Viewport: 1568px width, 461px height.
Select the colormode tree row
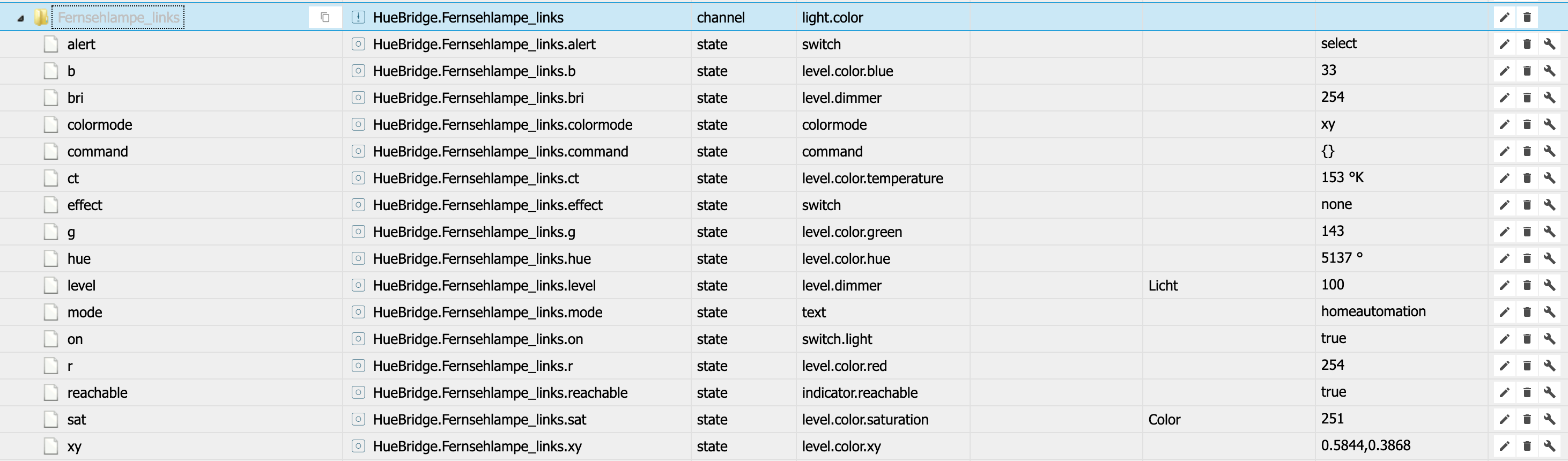tap(99, 125)
